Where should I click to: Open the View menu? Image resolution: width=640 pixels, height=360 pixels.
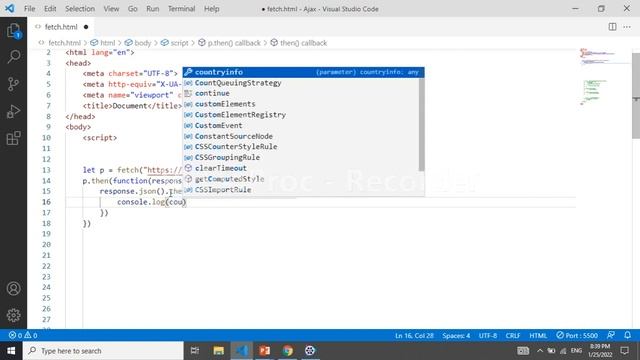pyautogui.click(x=111, y=9)
